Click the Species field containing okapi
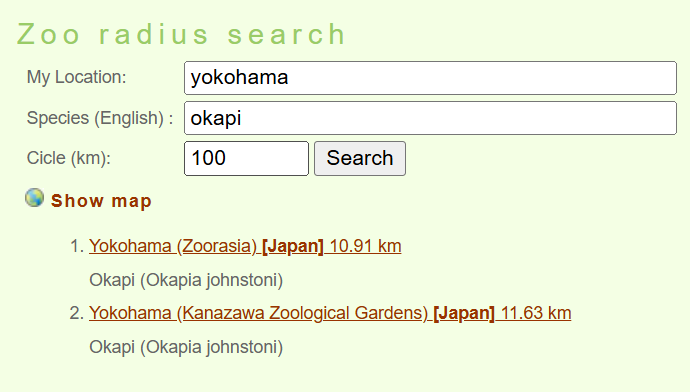Viewport: 690px width, 392px height. click(430, 118)
